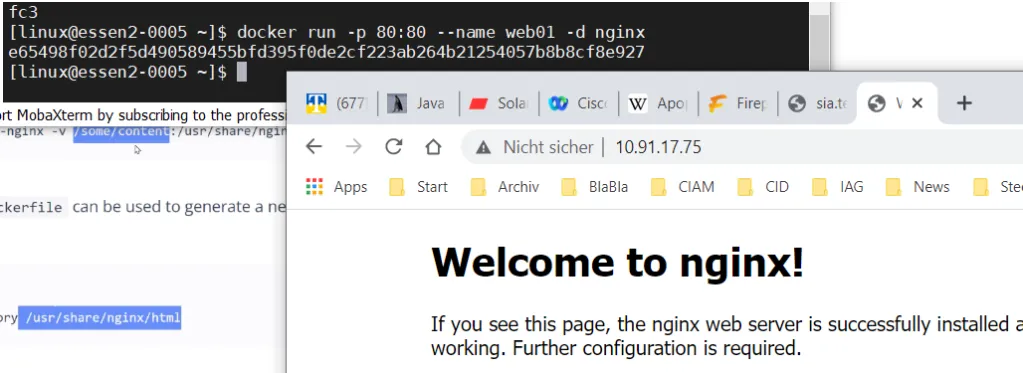Click the container ID output line in terminal

pyautogui.click(x=327, y=52)
